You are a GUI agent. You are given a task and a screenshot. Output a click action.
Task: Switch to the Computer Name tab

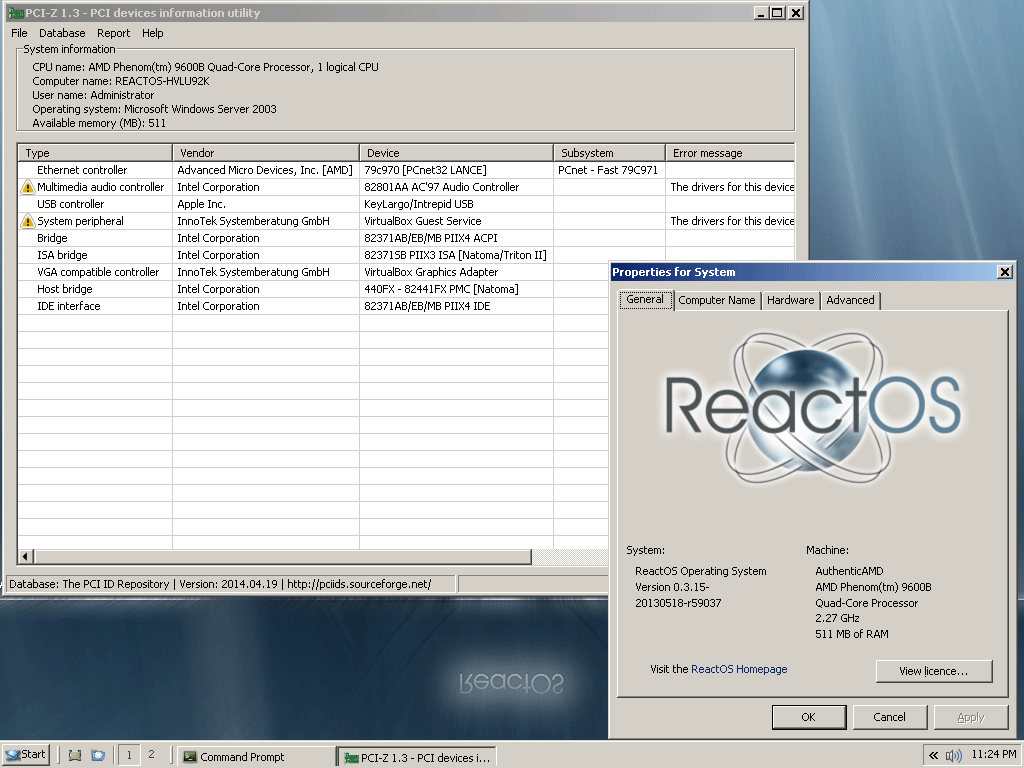point(716,300)
